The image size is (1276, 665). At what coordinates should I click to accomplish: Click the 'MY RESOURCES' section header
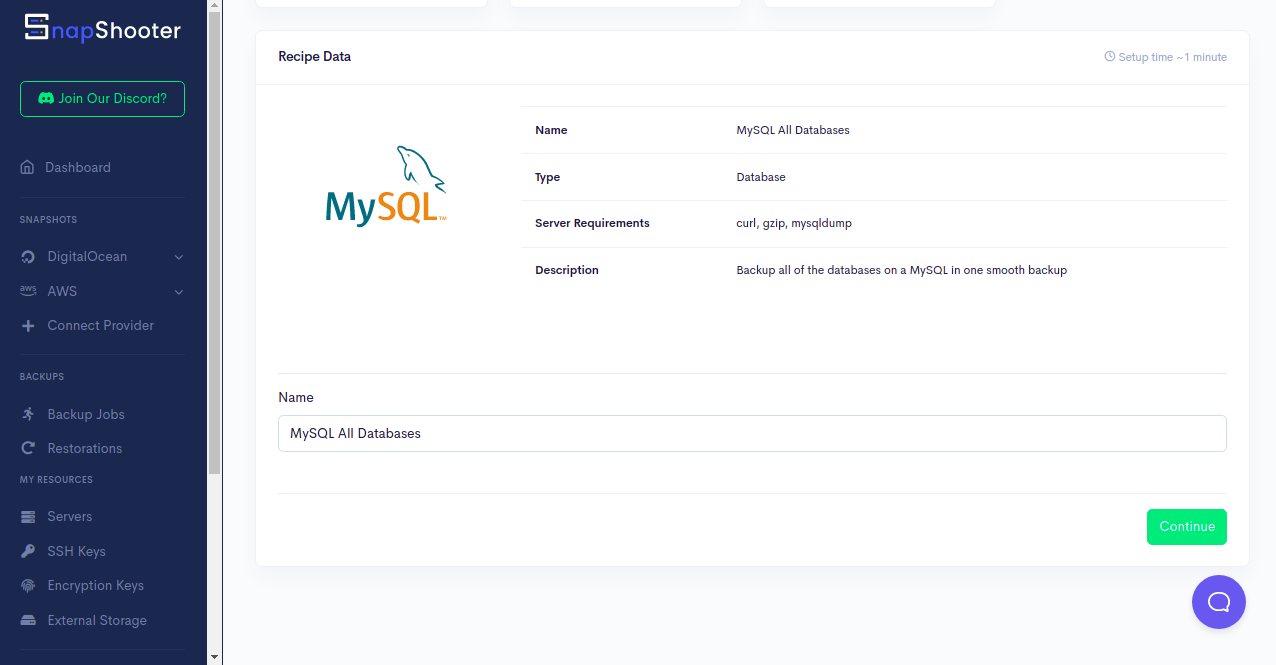(x=56, y=480)
